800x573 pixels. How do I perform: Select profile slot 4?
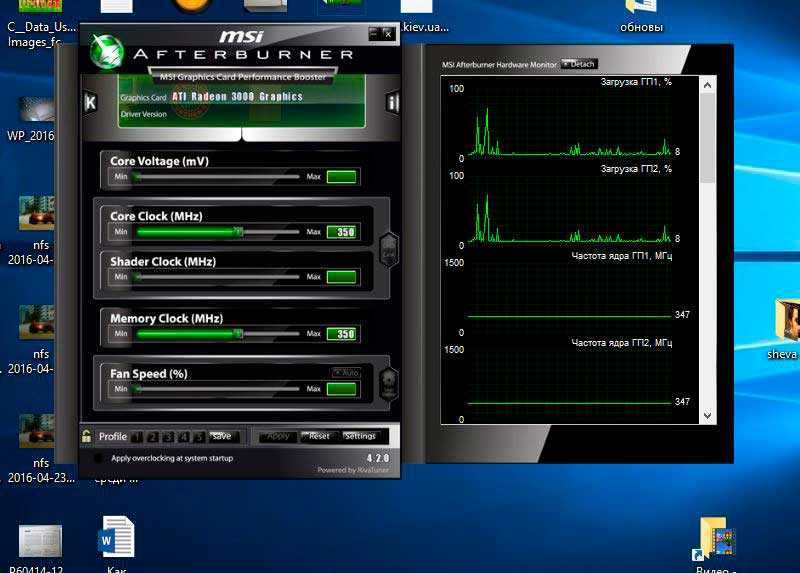[x=184, y=437]
